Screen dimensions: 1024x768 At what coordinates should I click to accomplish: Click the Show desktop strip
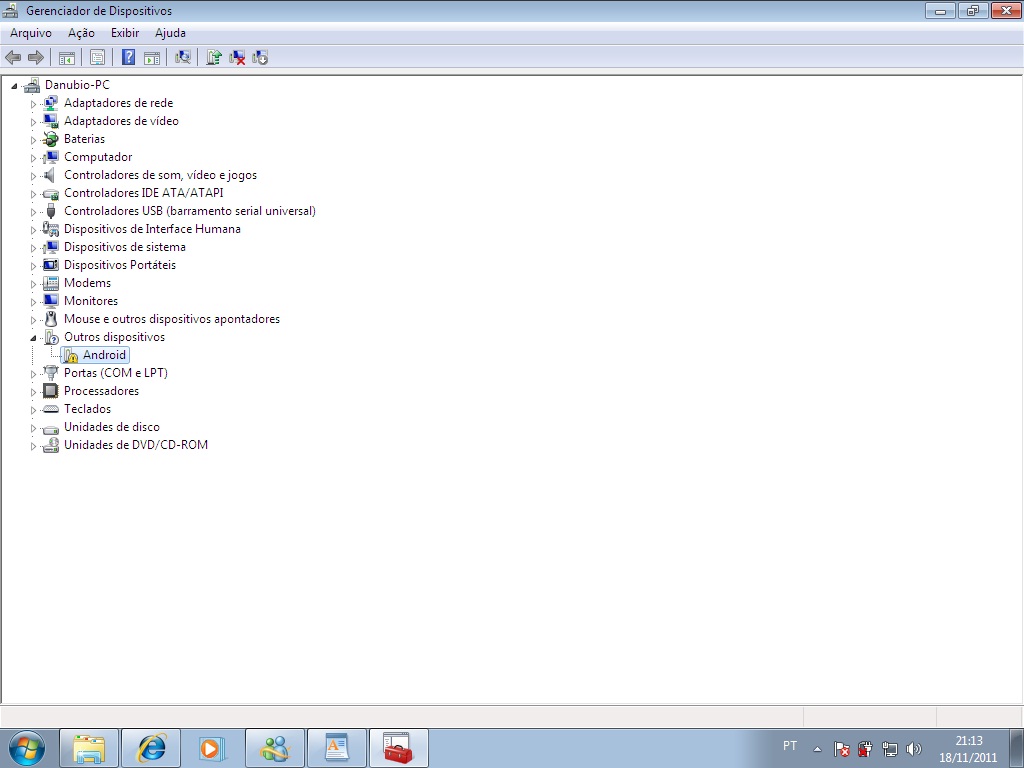click(1018, 748)
